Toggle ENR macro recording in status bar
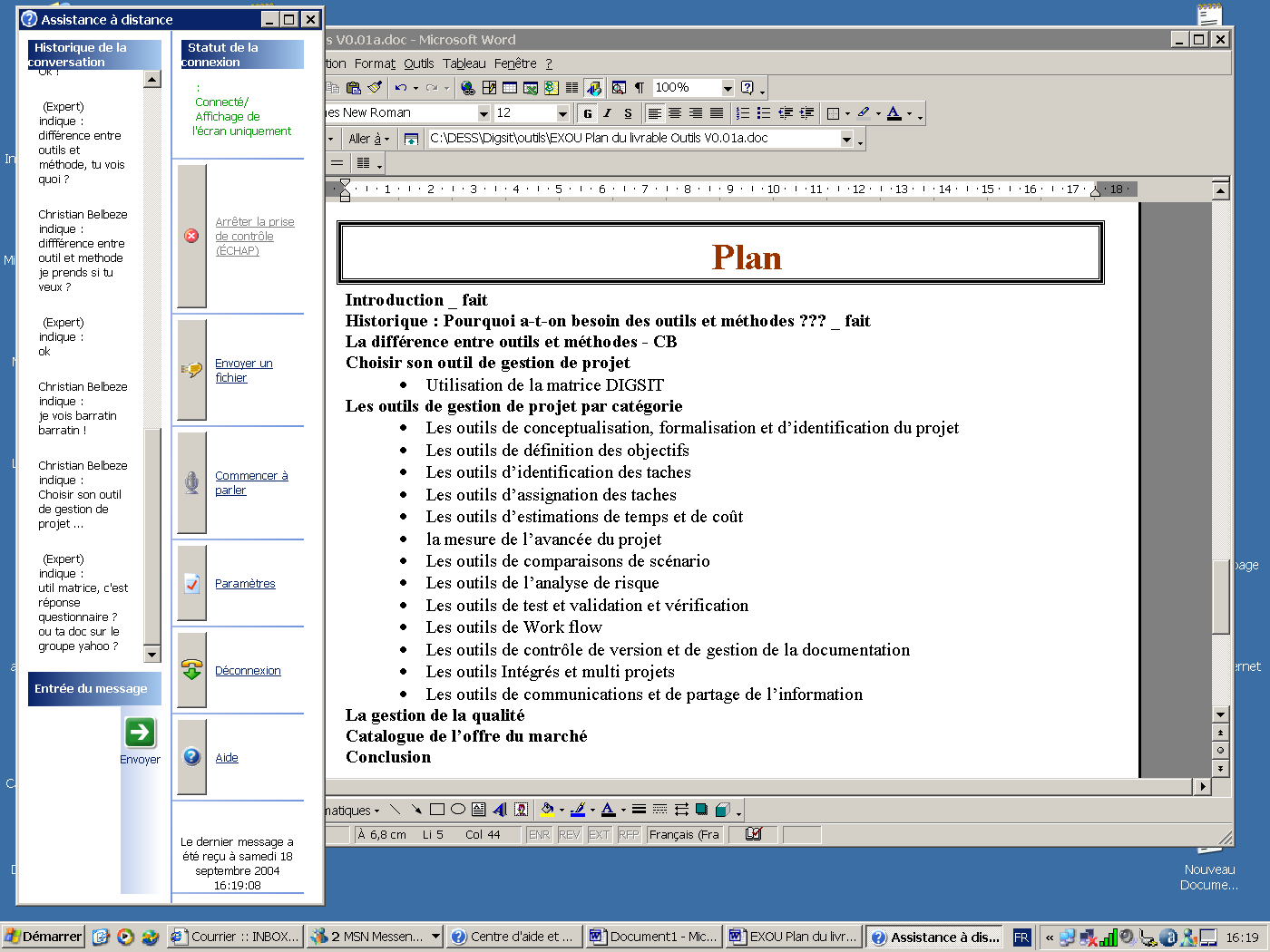Viewport: 1270px width, 952px height. pos(539,835)
